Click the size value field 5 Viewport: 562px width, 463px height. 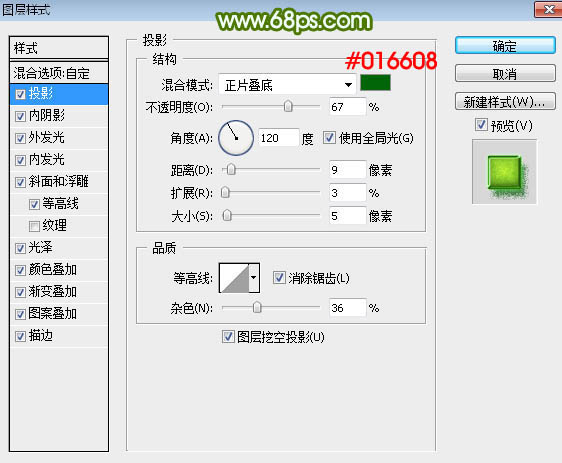[347, 216]
